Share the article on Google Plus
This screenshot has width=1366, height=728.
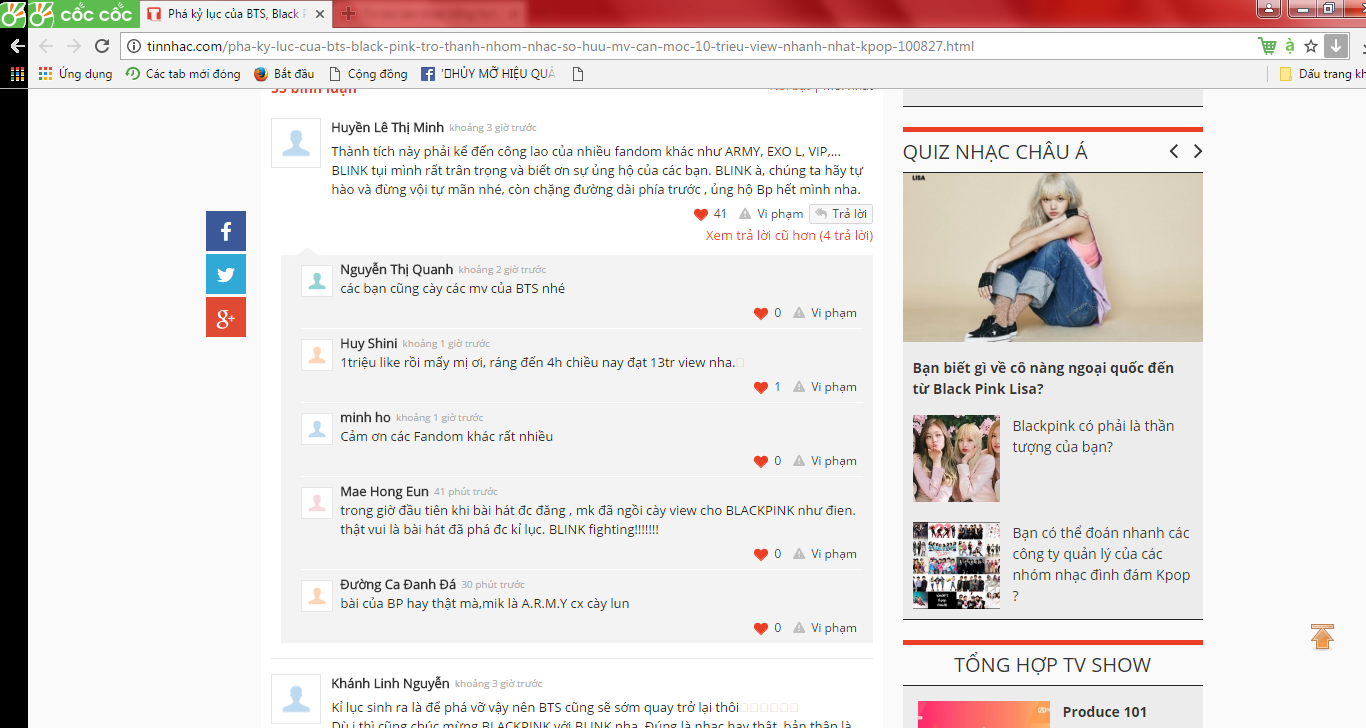[x=226, y=317]
